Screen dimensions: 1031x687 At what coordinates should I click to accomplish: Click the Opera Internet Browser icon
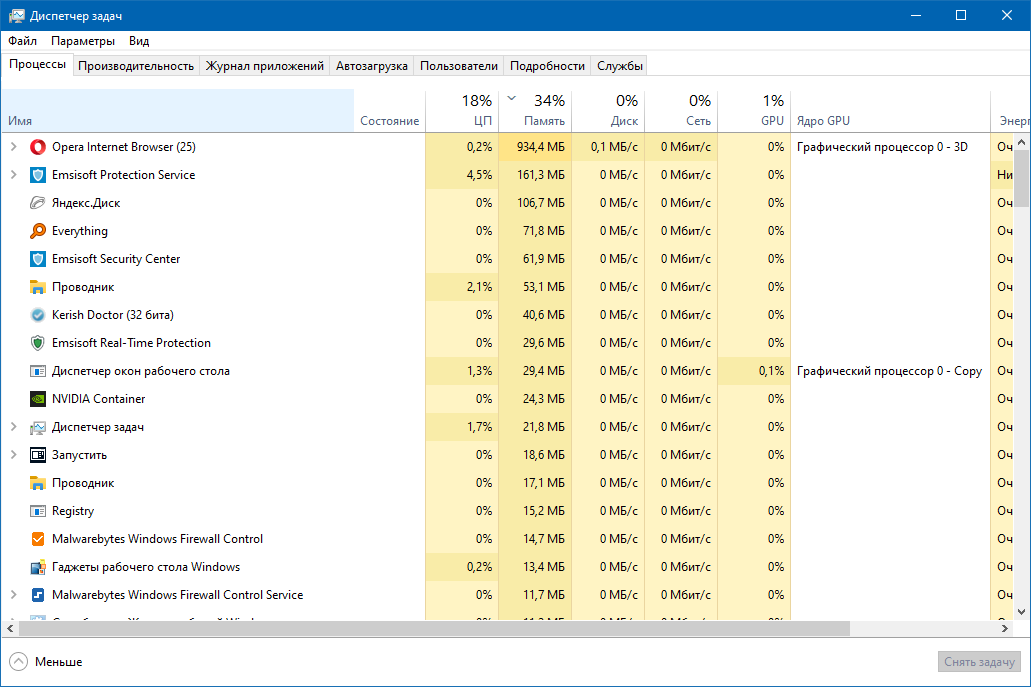[x=38, y=147]
